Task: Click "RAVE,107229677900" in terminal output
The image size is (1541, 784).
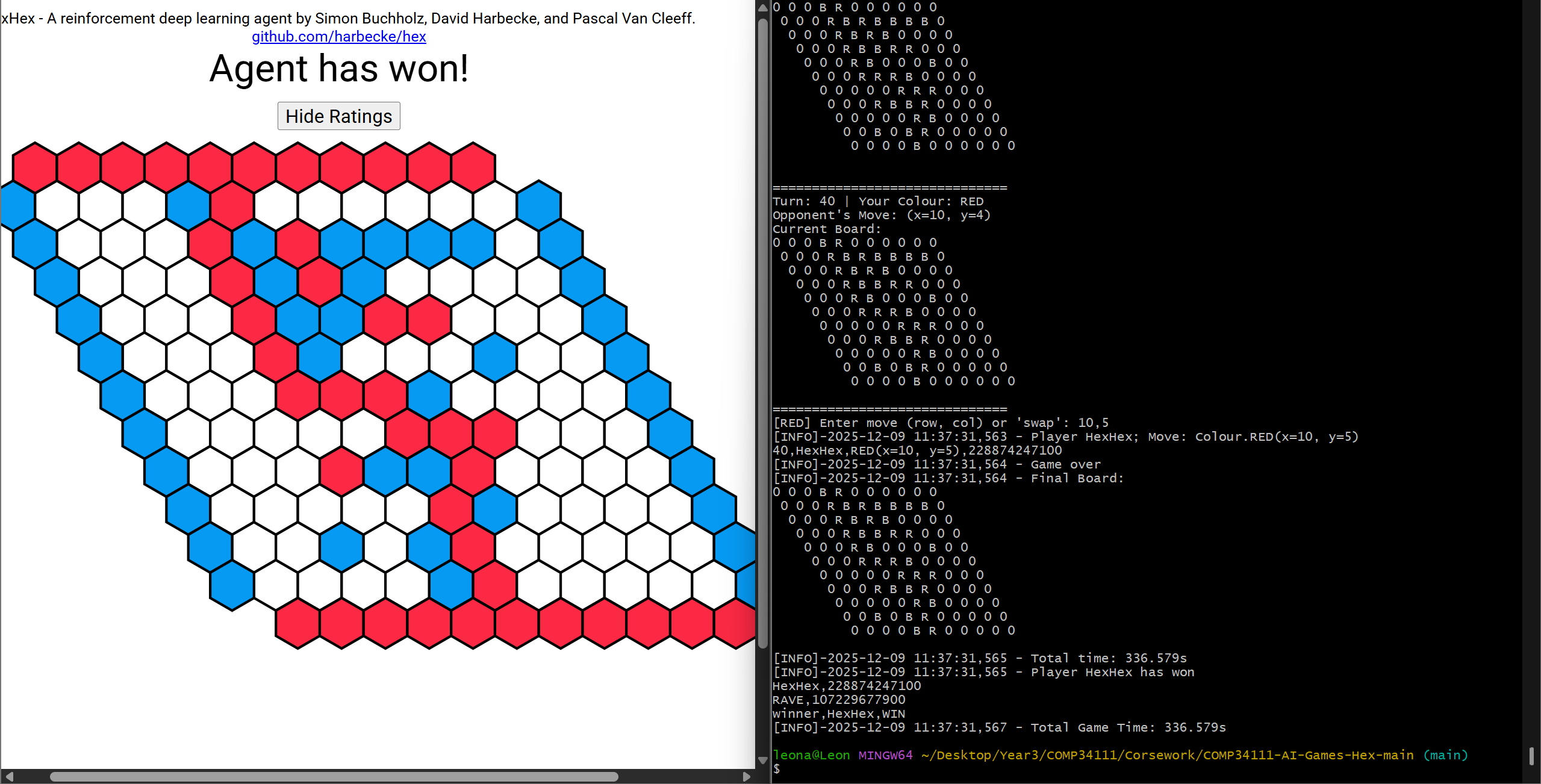Action: click(839, 700)
